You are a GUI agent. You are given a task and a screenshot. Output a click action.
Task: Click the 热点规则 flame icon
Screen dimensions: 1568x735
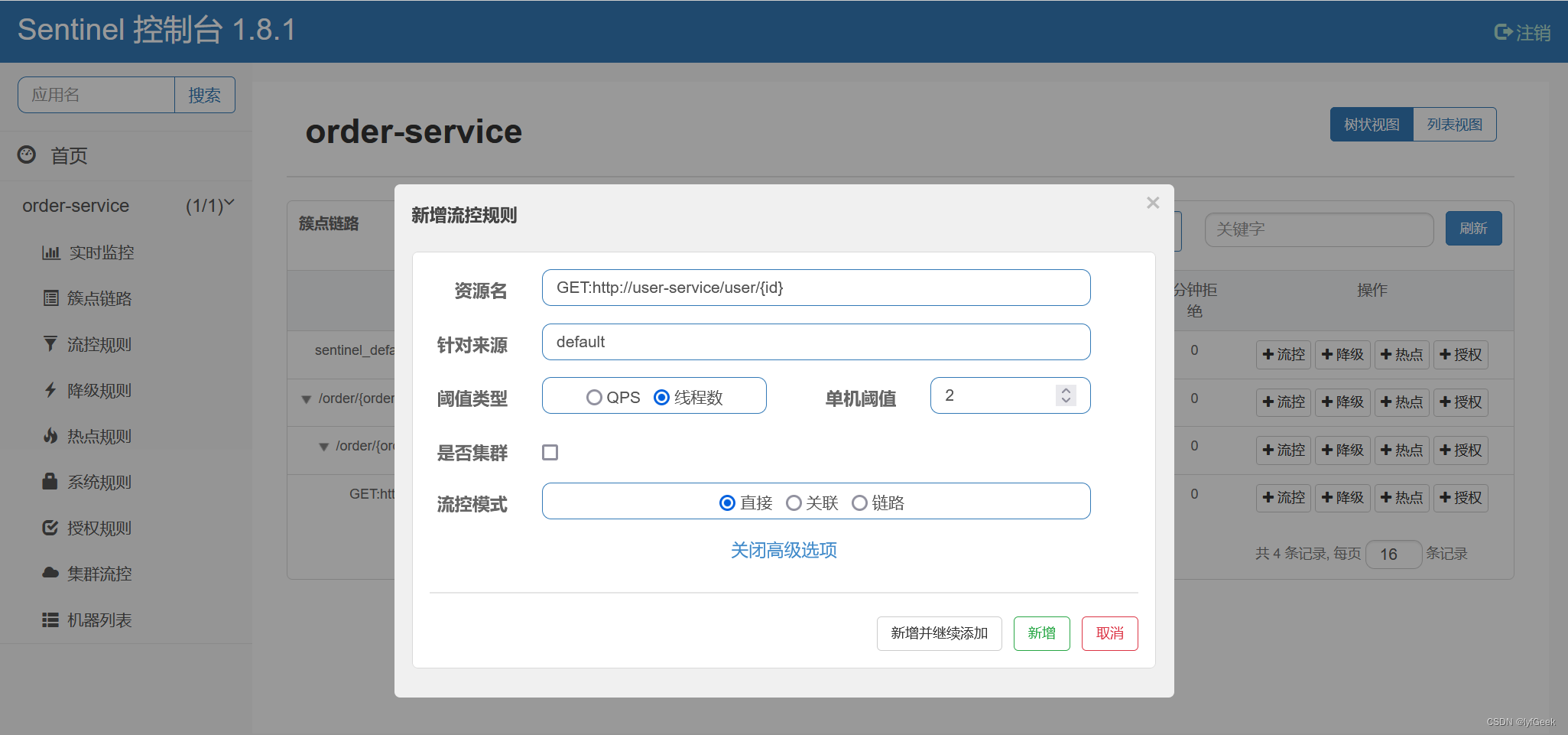pyautogui.click(x=50, y=436)
